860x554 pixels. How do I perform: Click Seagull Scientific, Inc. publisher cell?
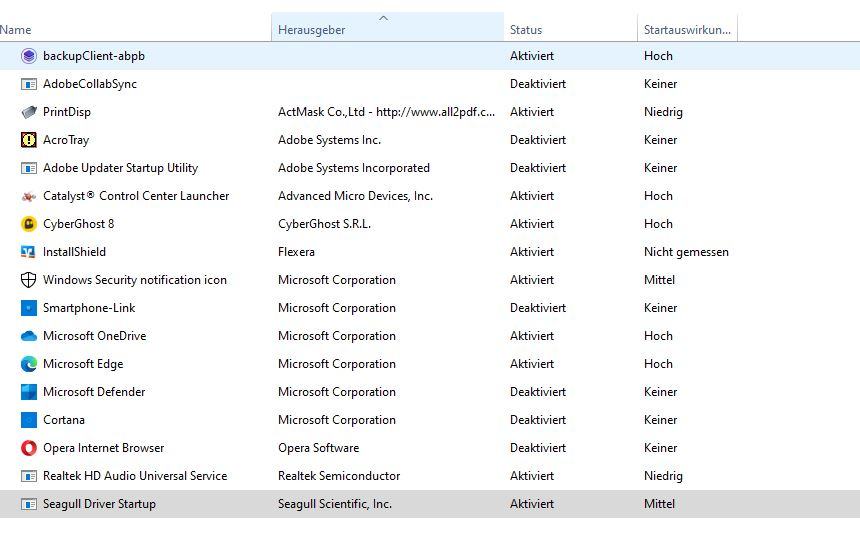(335, 504)
